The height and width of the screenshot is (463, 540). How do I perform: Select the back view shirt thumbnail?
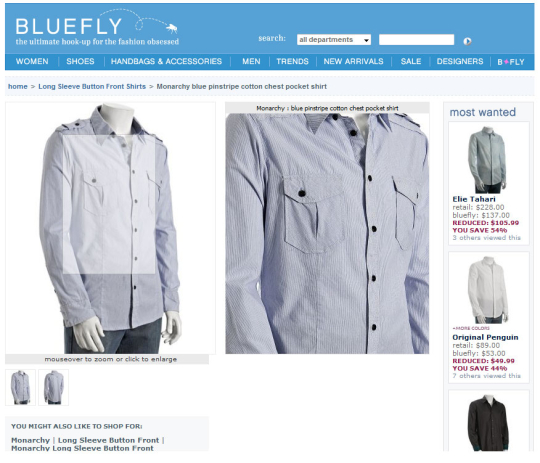click(x=53, y=387)
